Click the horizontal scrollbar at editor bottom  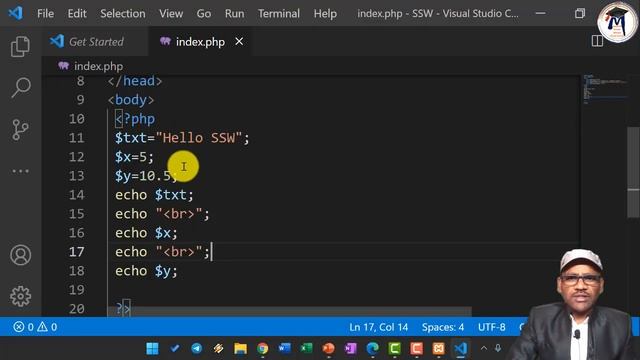[x=290, y=311]
